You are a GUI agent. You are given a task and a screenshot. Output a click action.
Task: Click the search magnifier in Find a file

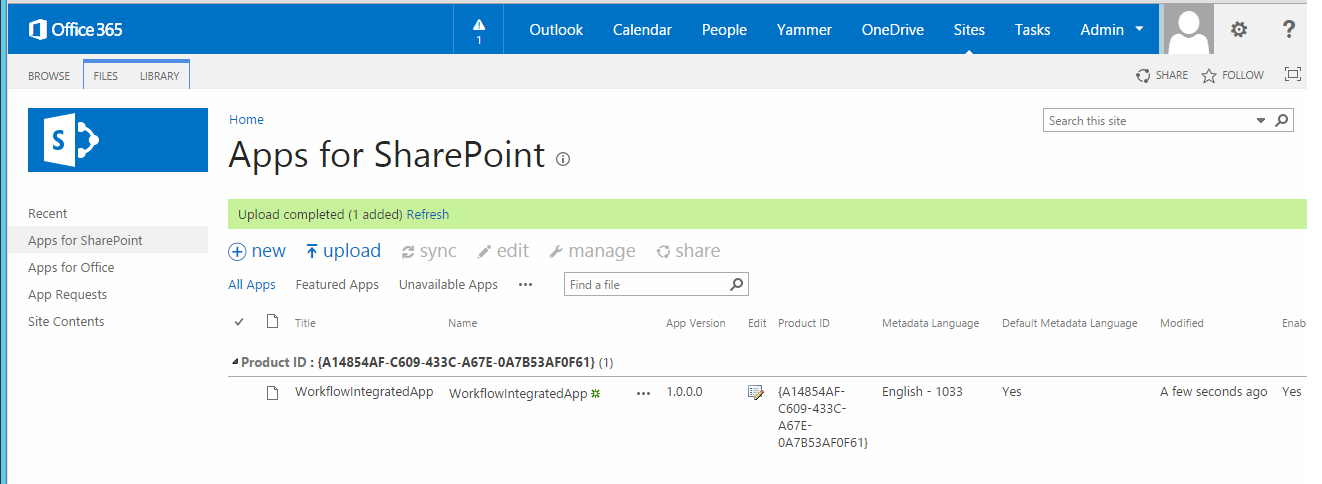tap(737, 285)
